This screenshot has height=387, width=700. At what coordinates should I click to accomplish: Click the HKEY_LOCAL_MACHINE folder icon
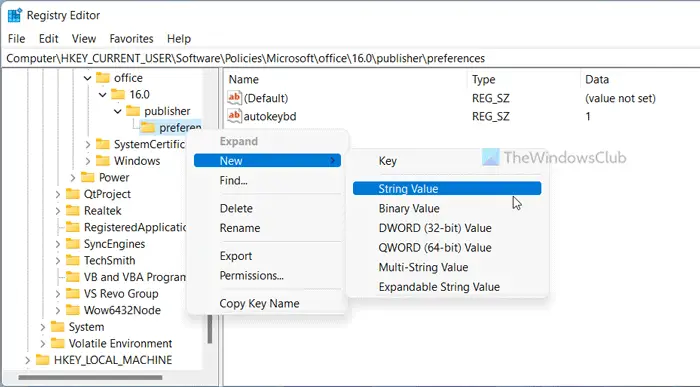[42, 360]
